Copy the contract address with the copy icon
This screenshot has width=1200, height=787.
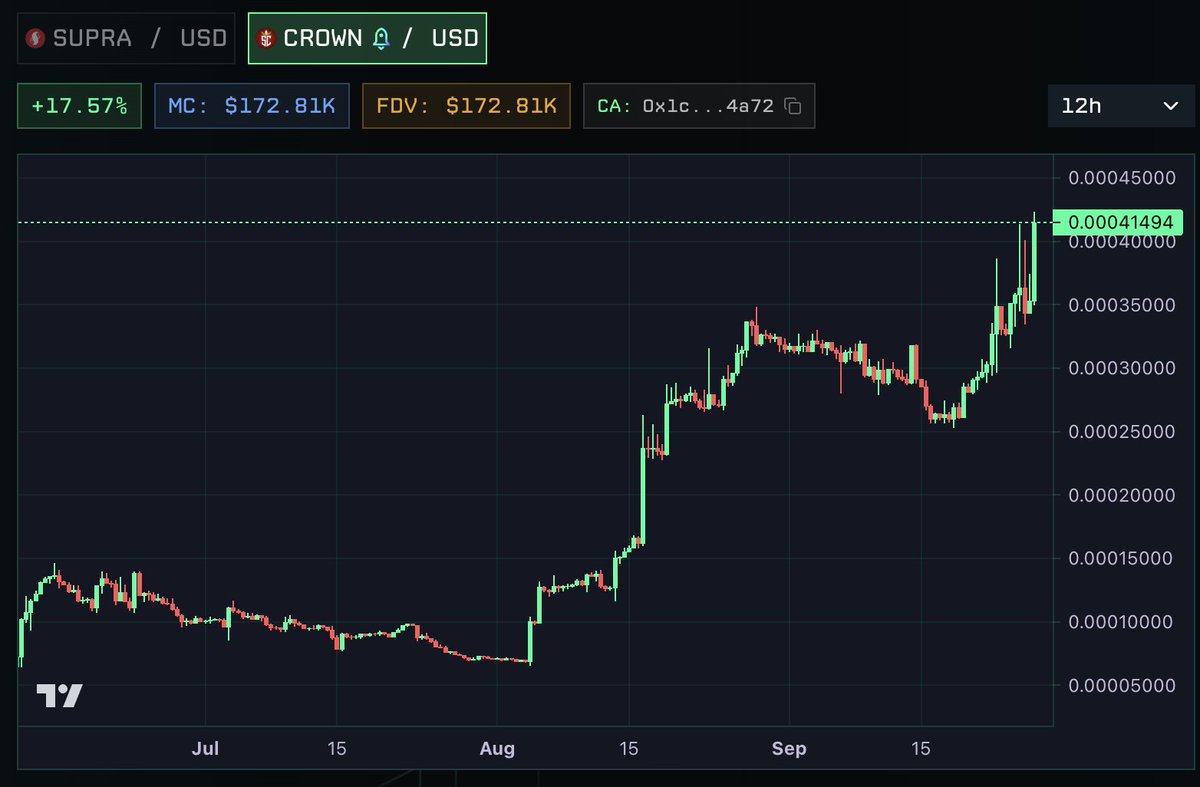(792, 106)
